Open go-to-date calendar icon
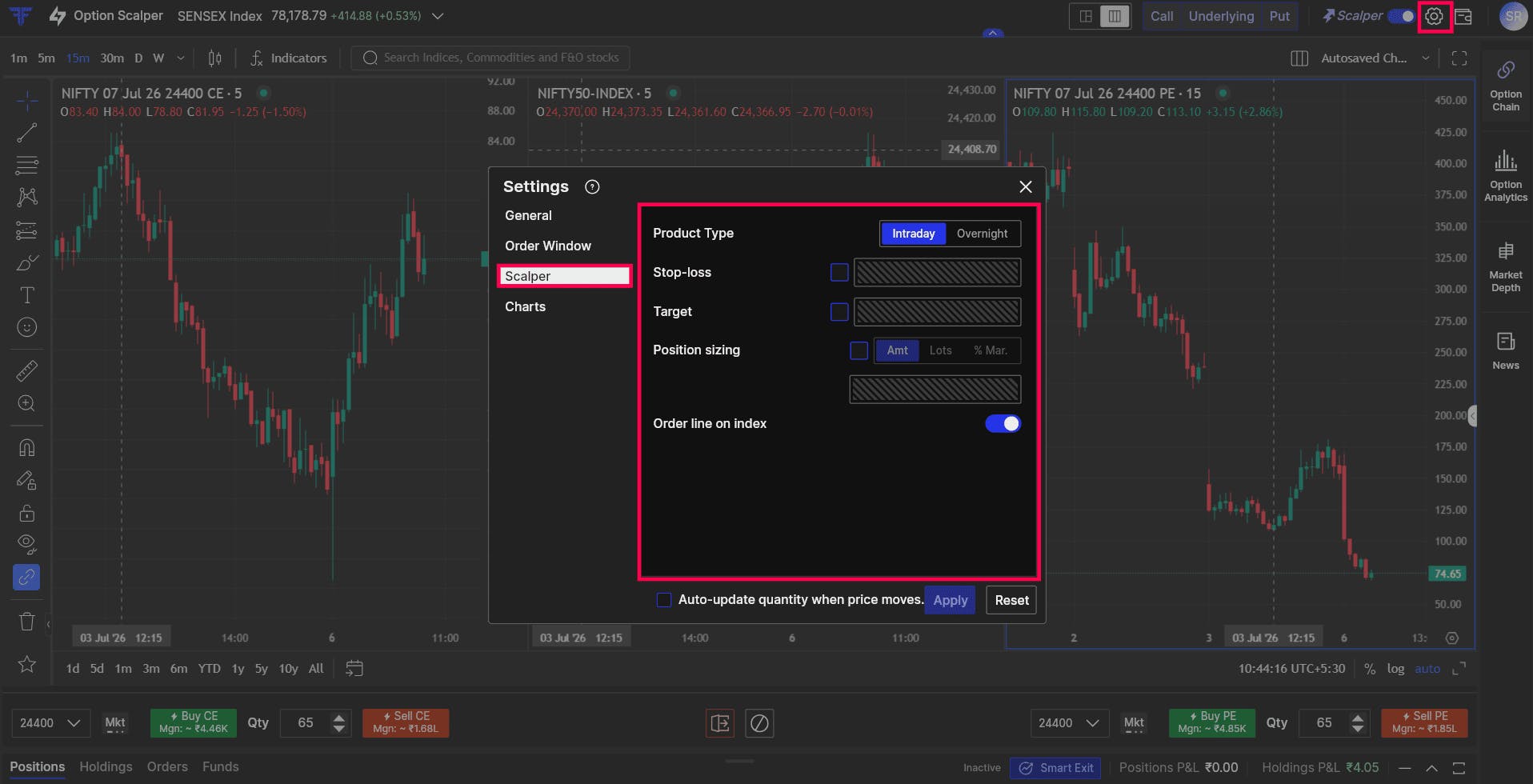Image resolution: width=1533 pixels, height=784 pixels. pyautogui.click(x=354, y=668)
